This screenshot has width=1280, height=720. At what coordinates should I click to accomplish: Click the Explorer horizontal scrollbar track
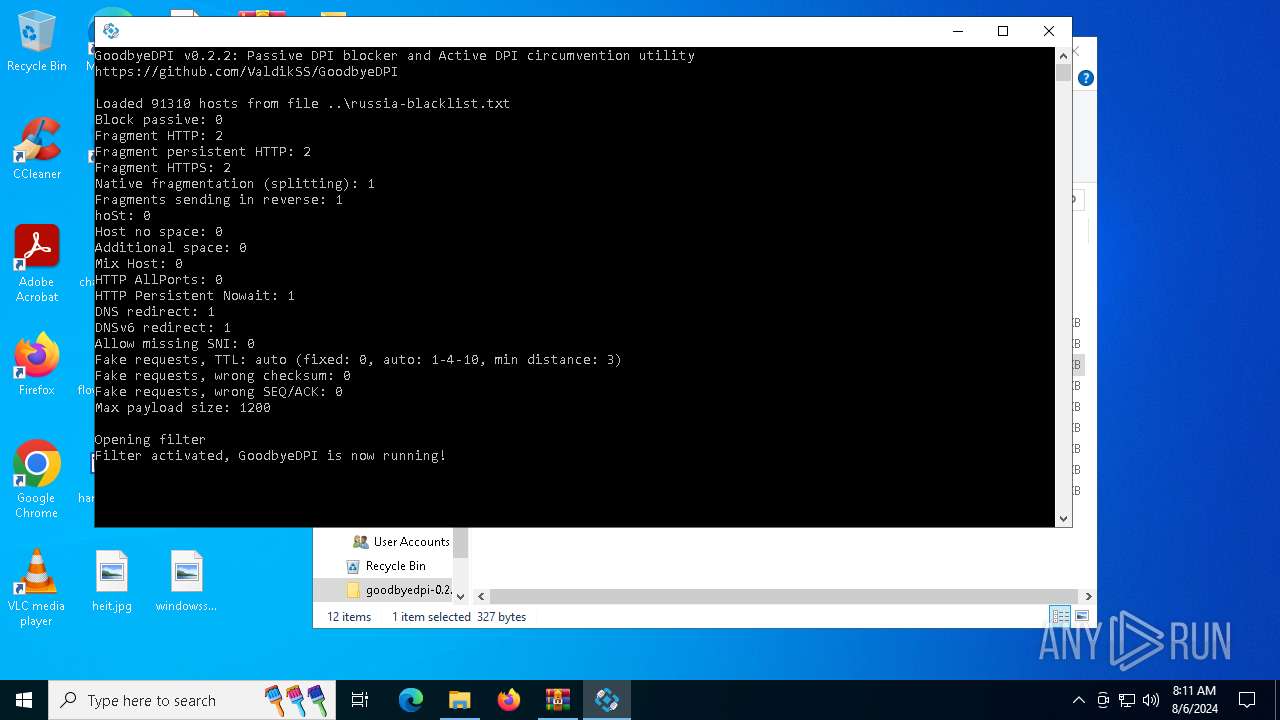pyautogui.click(x=785, y=596)
